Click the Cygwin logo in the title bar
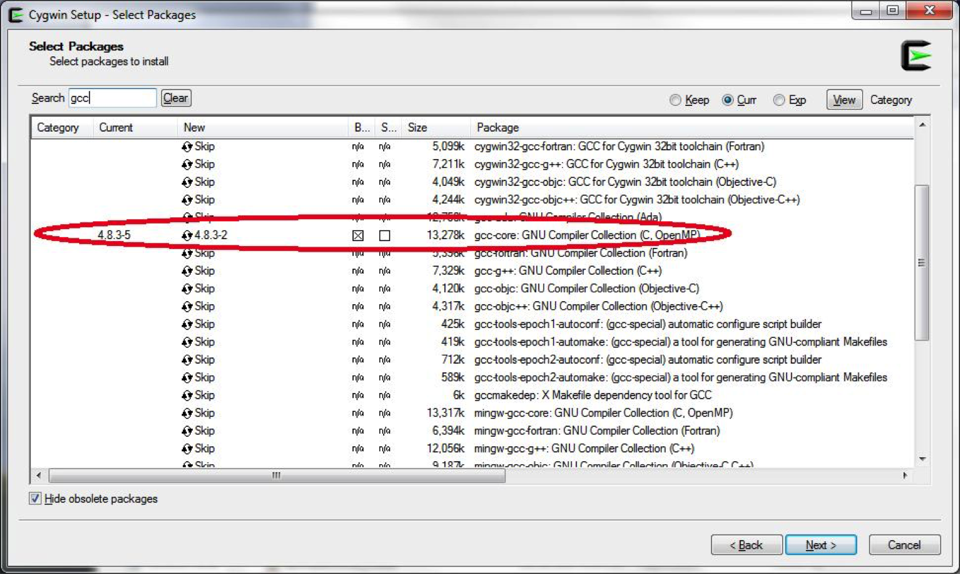This screenshot has height=574, width=960. (x=16, y=14)
